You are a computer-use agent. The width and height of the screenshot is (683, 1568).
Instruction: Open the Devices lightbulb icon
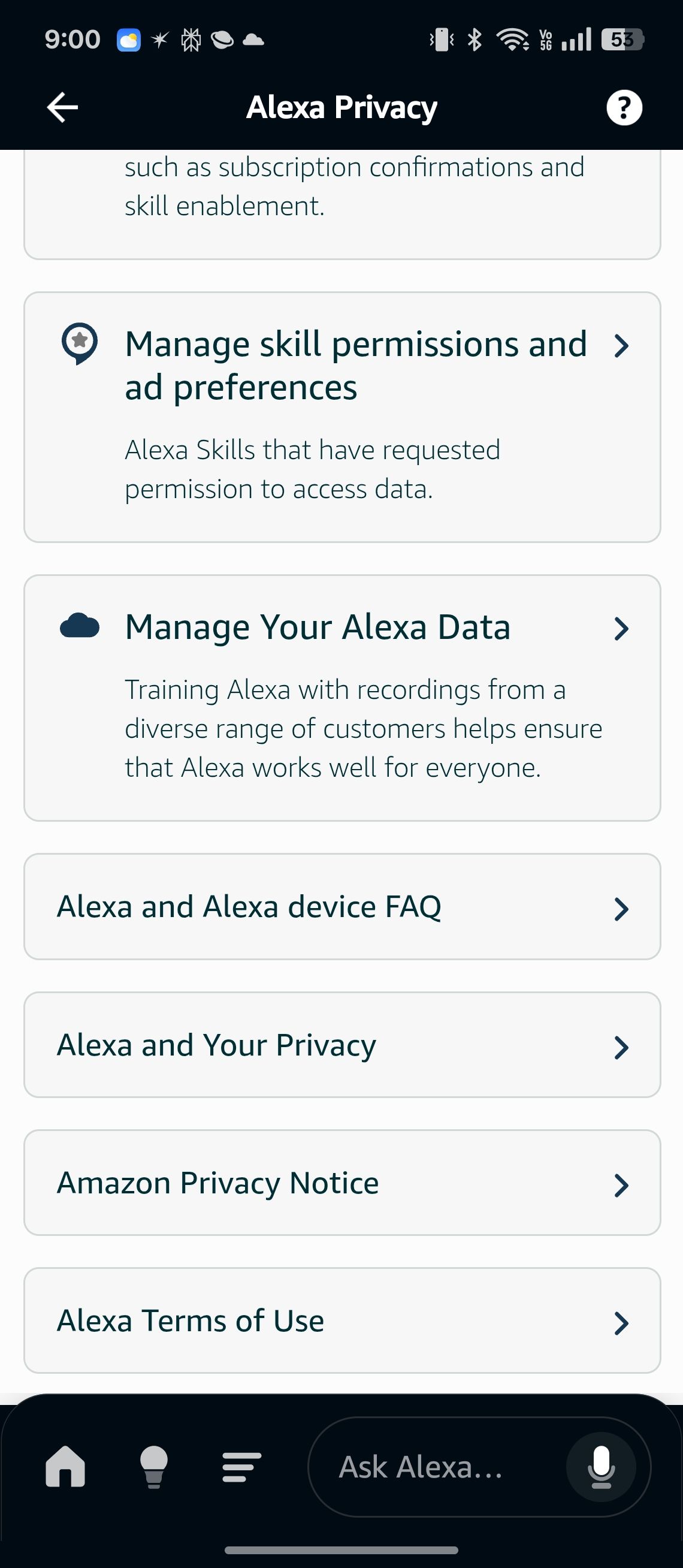[x=154, y=1467]
